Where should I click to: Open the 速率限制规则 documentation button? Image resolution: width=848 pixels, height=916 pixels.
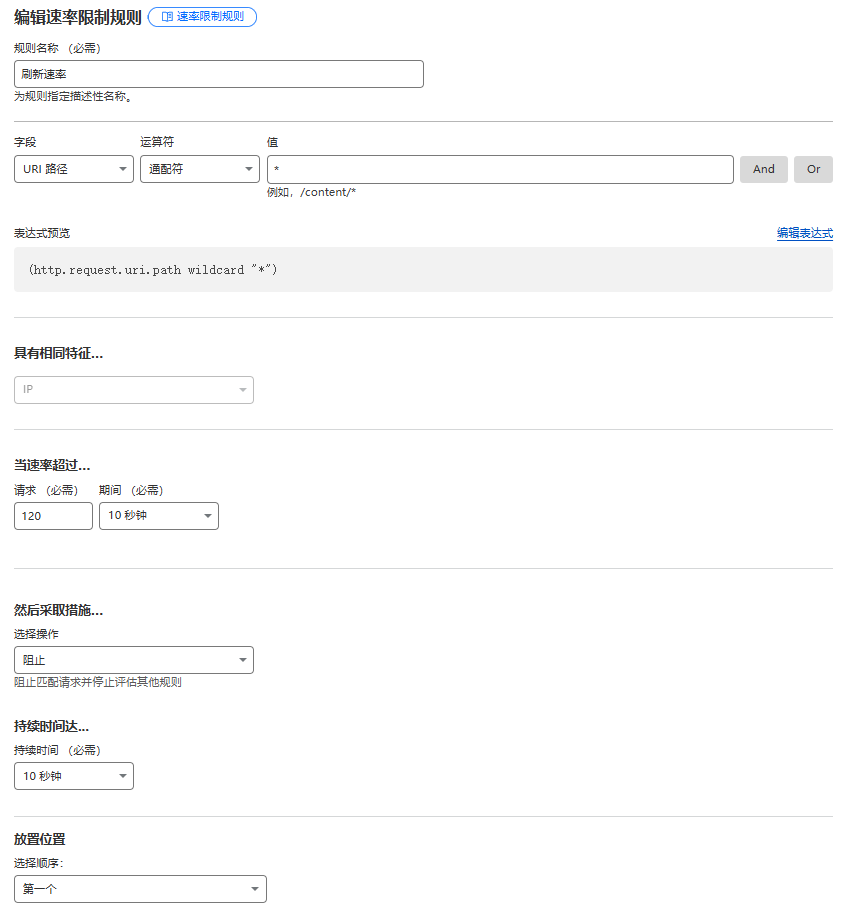(202, 17)
